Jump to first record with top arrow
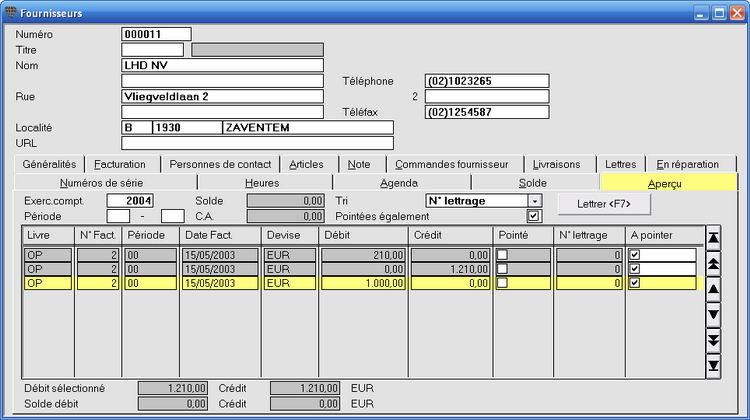Viewport: 750px width, 420px height. (713, 238)
